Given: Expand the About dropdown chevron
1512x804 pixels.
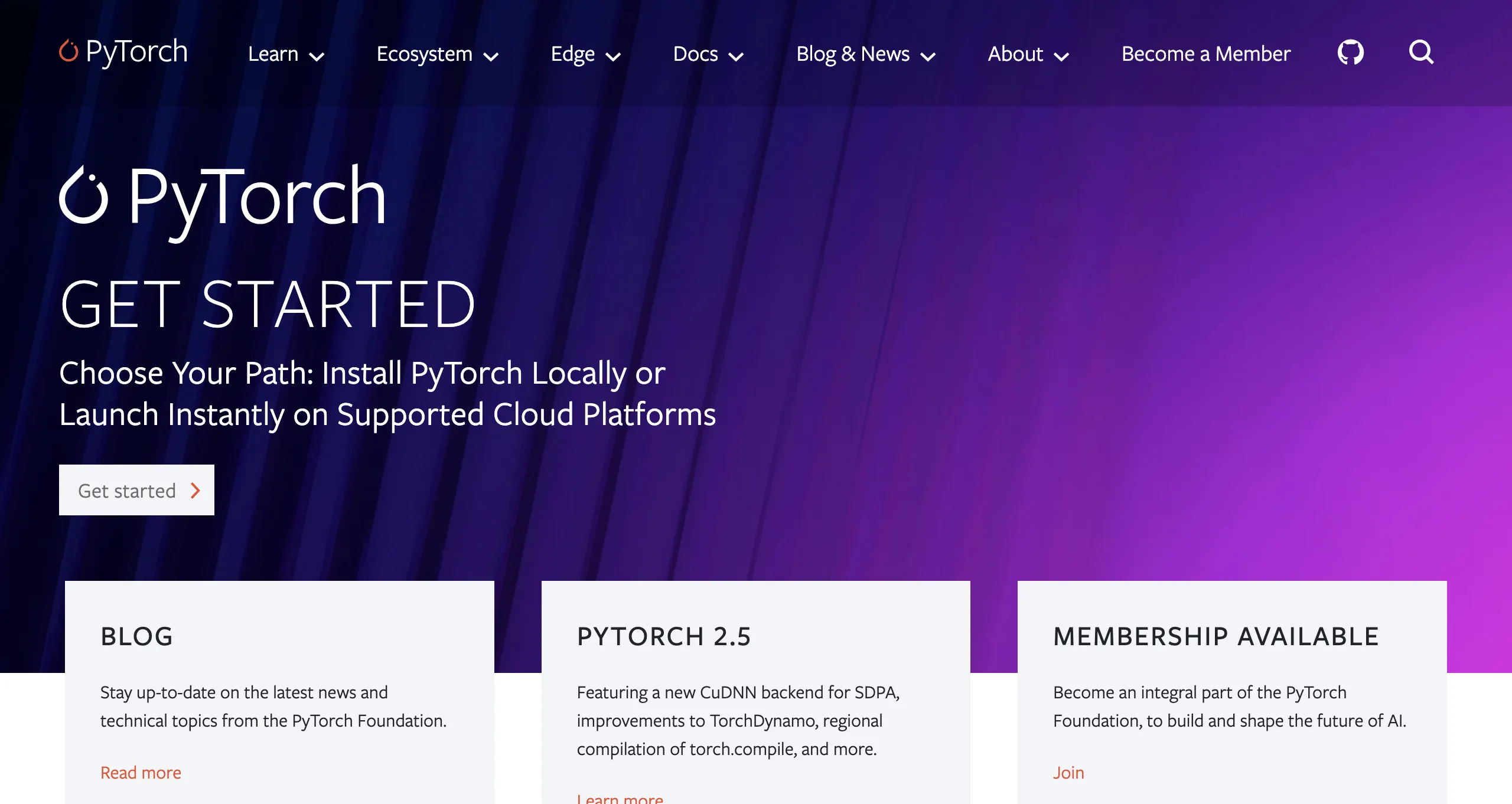Looking at the screenshot, I should click(1061, 57).
